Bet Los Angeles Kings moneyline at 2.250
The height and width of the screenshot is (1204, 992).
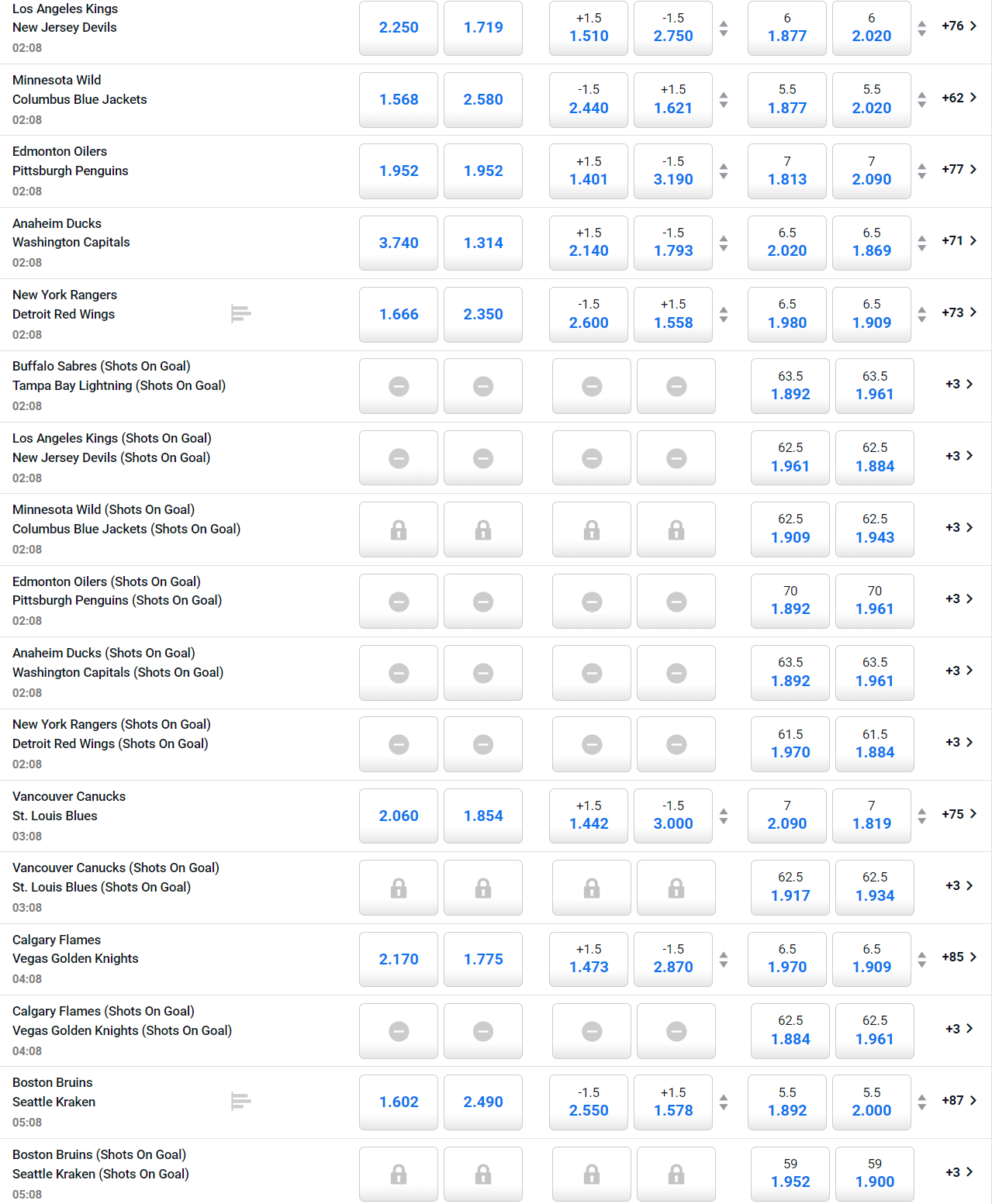(399, 28)
